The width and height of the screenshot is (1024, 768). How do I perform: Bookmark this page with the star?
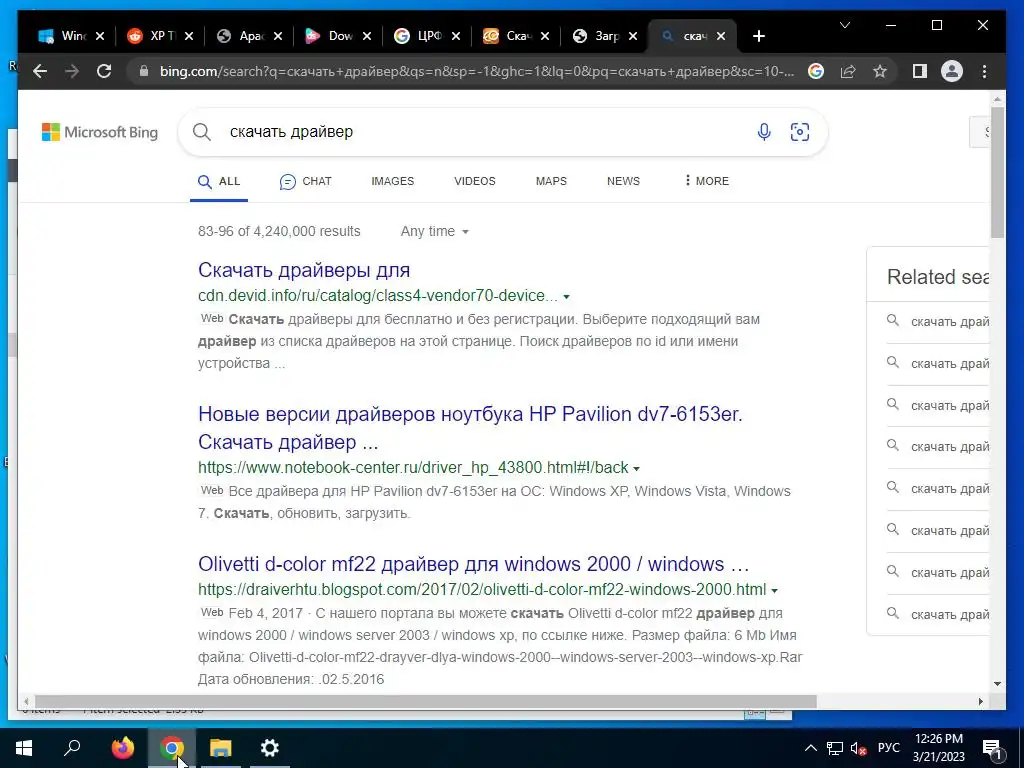coord(880,71)
